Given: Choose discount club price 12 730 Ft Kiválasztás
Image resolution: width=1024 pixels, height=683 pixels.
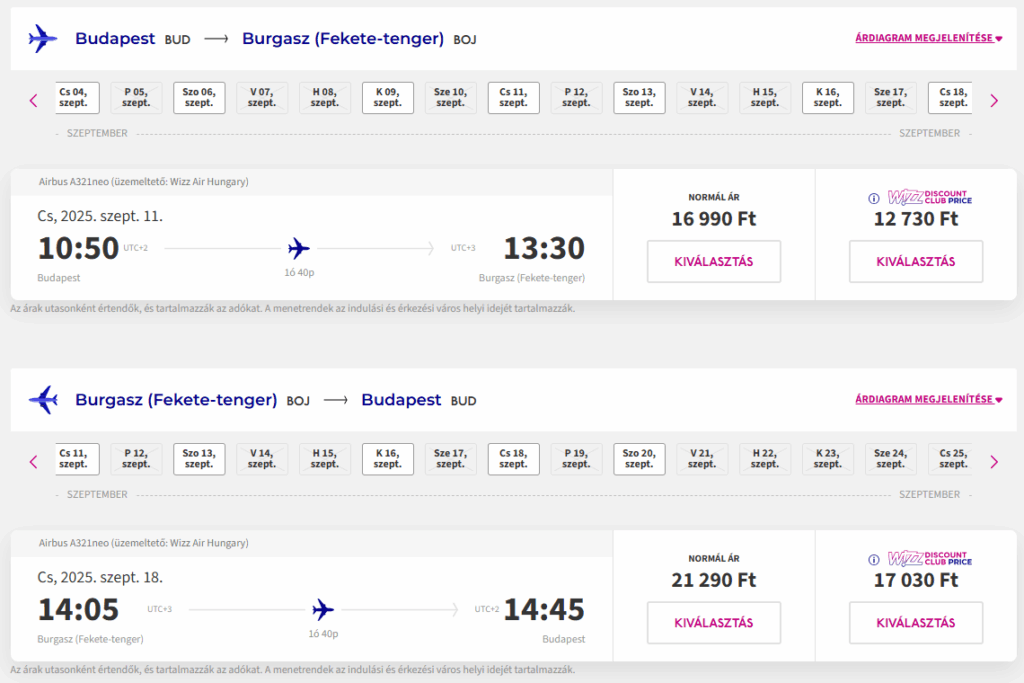Looking at the screenshot, I should [916, 261].
